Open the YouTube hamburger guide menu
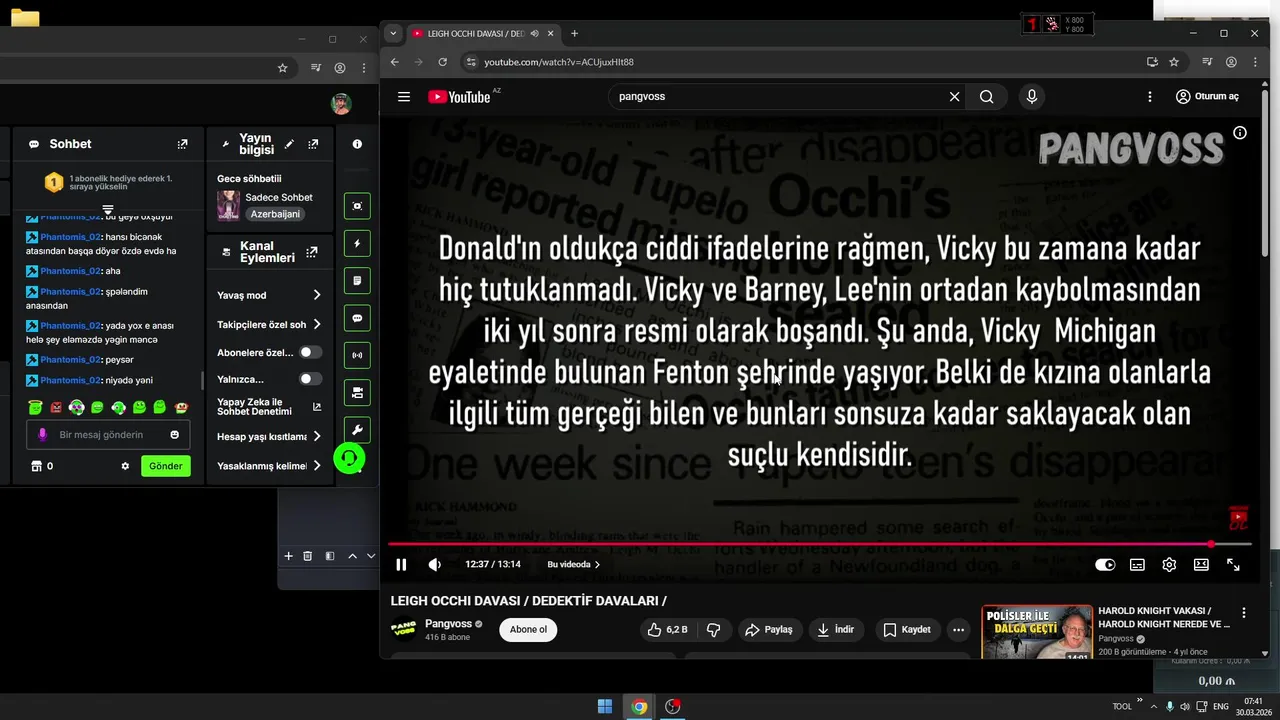This screenshot has width=1280, height=720. (404, 97)
